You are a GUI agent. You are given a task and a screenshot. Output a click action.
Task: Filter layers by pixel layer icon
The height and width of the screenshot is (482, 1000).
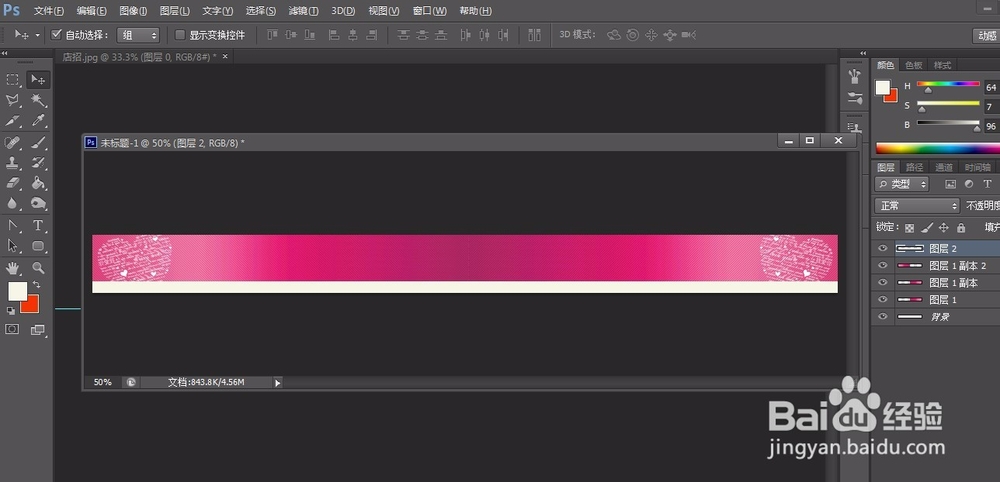(x=950, y=184)
